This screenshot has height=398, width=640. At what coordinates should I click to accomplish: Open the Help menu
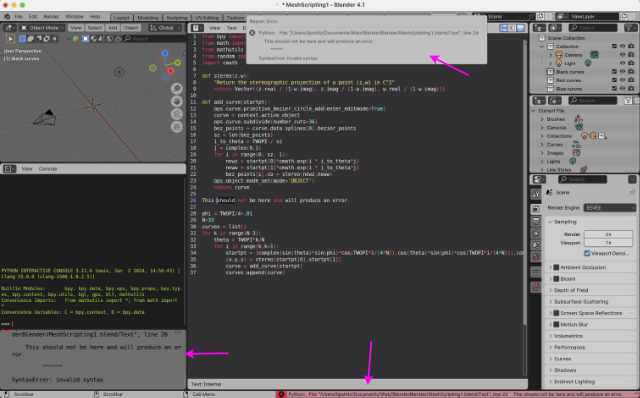click(95, 17)
